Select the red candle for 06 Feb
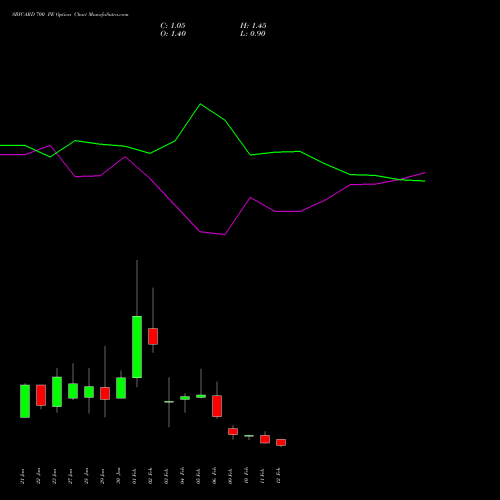The width and height of the screenshot is (500, 500). pos(217,406)
